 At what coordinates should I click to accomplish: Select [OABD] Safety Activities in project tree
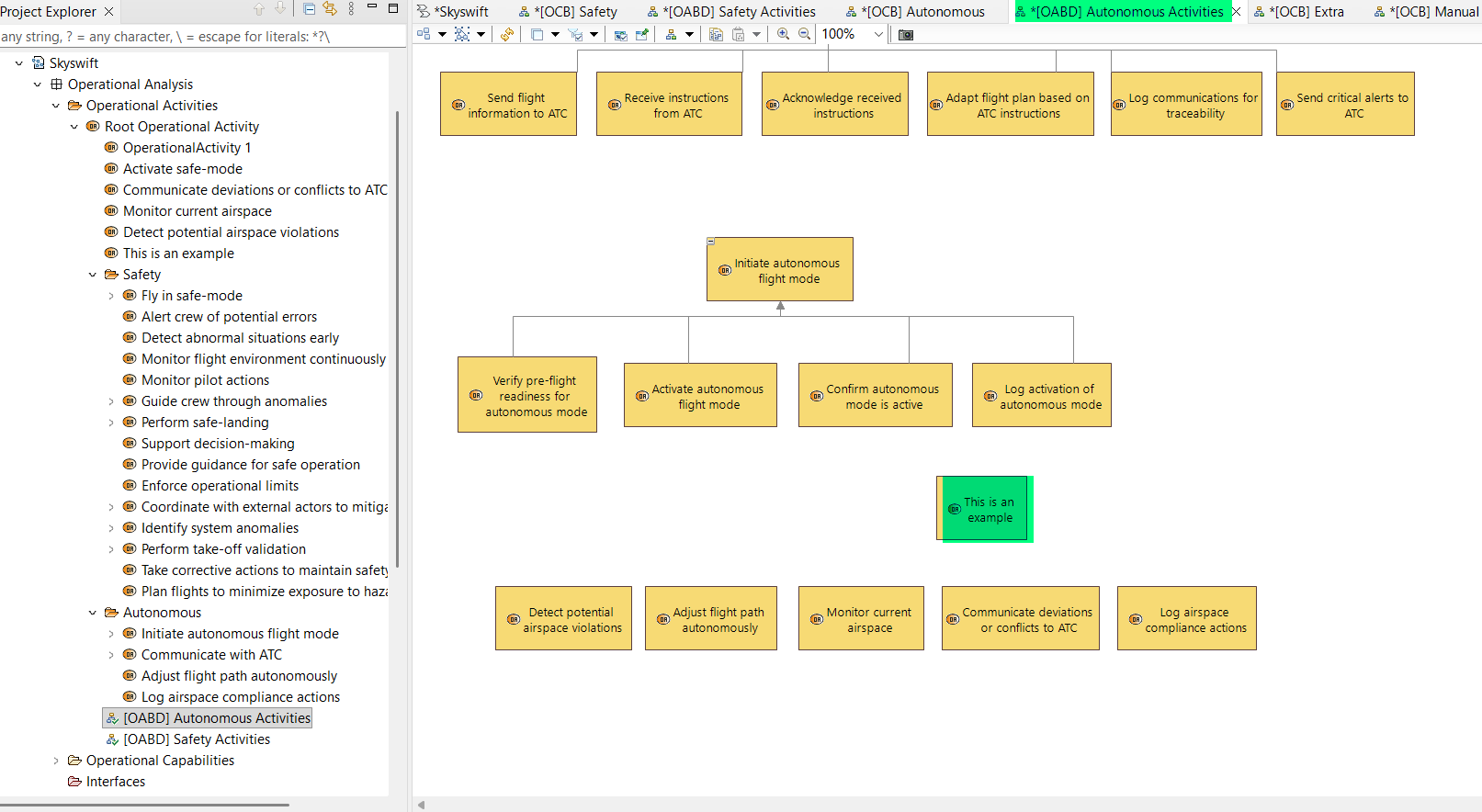coord(197,739)
